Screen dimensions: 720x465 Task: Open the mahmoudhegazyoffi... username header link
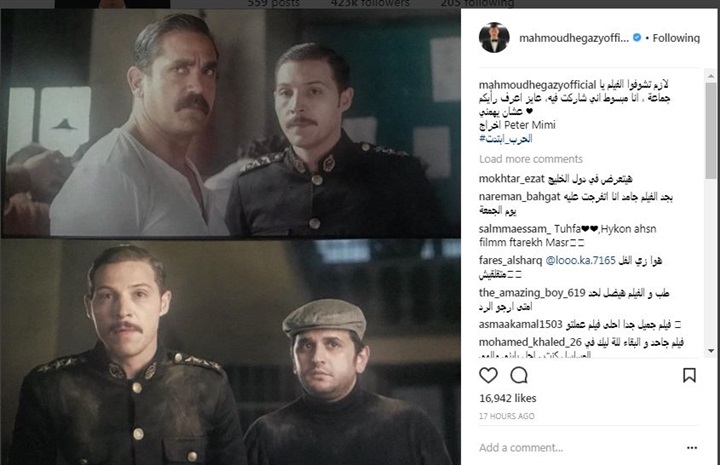(574, 38)
